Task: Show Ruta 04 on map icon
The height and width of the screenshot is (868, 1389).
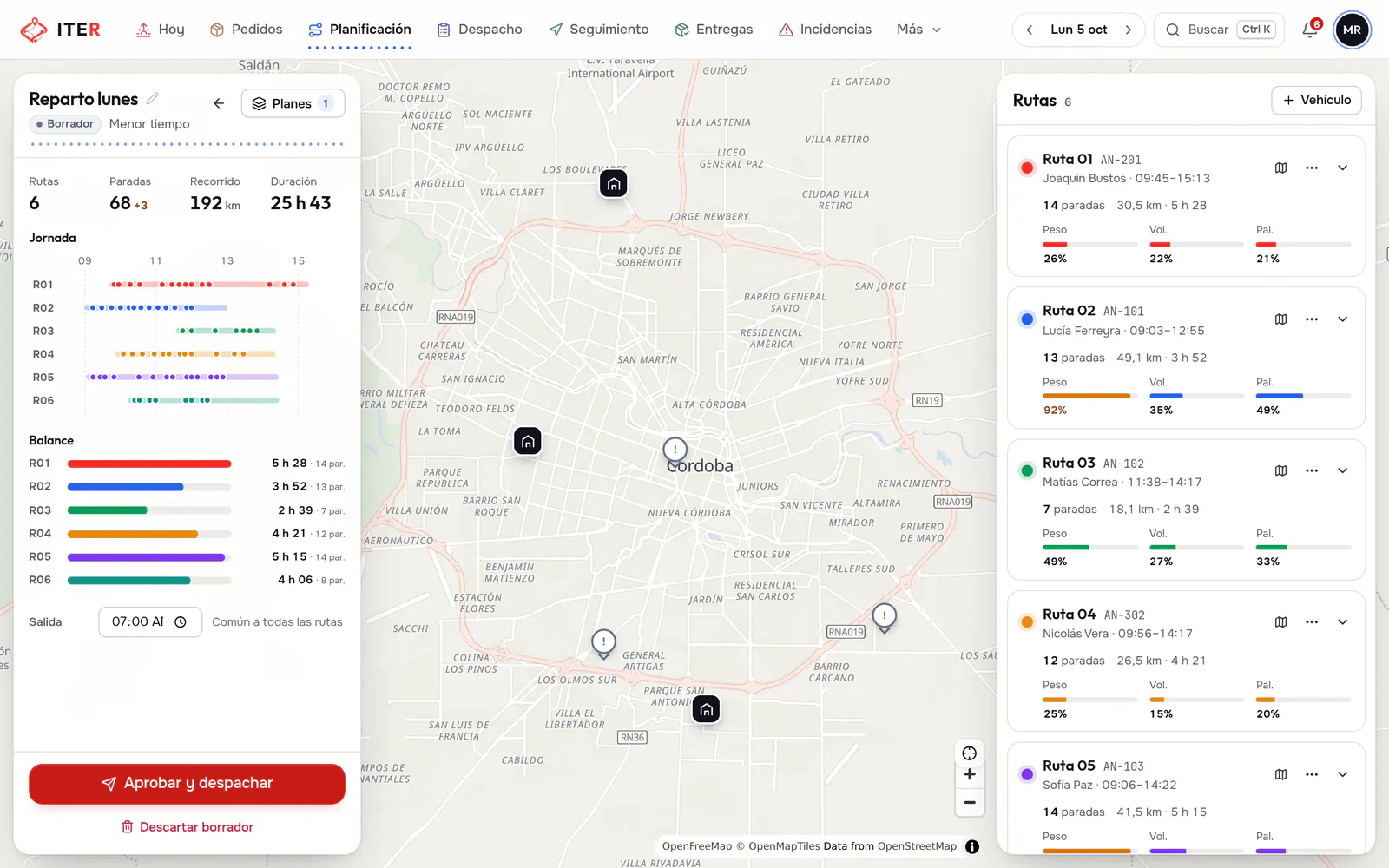Action: pos(1280,622)
